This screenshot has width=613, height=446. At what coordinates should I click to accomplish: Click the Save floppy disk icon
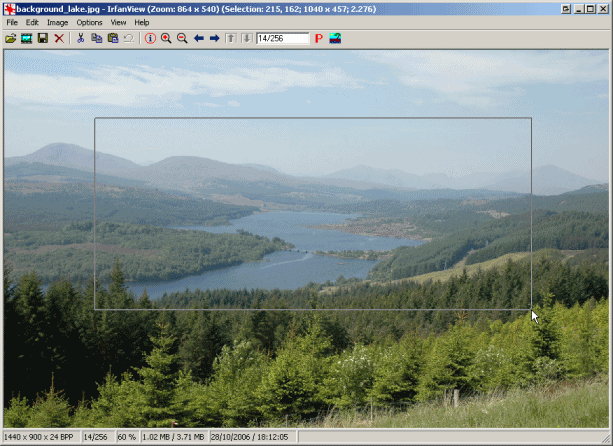click(42, 38)
